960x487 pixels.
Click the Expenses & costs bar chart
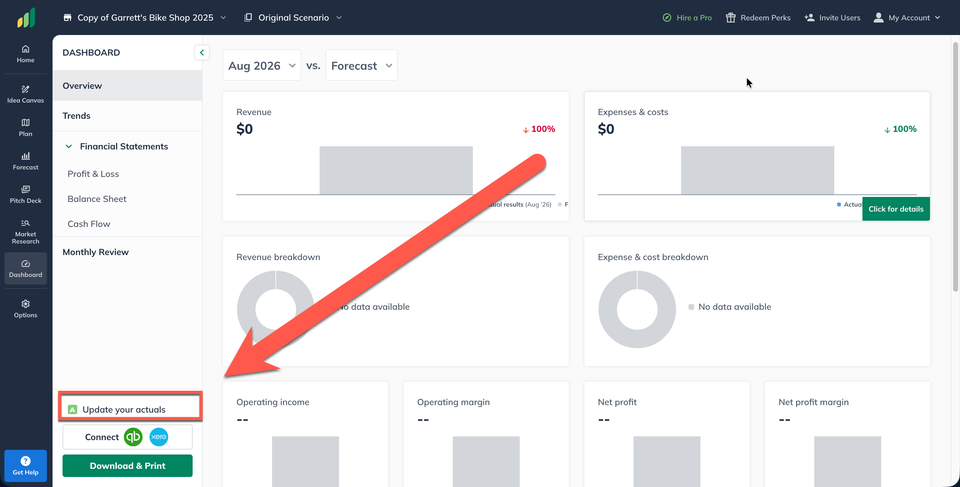click(x=757, y=170)
